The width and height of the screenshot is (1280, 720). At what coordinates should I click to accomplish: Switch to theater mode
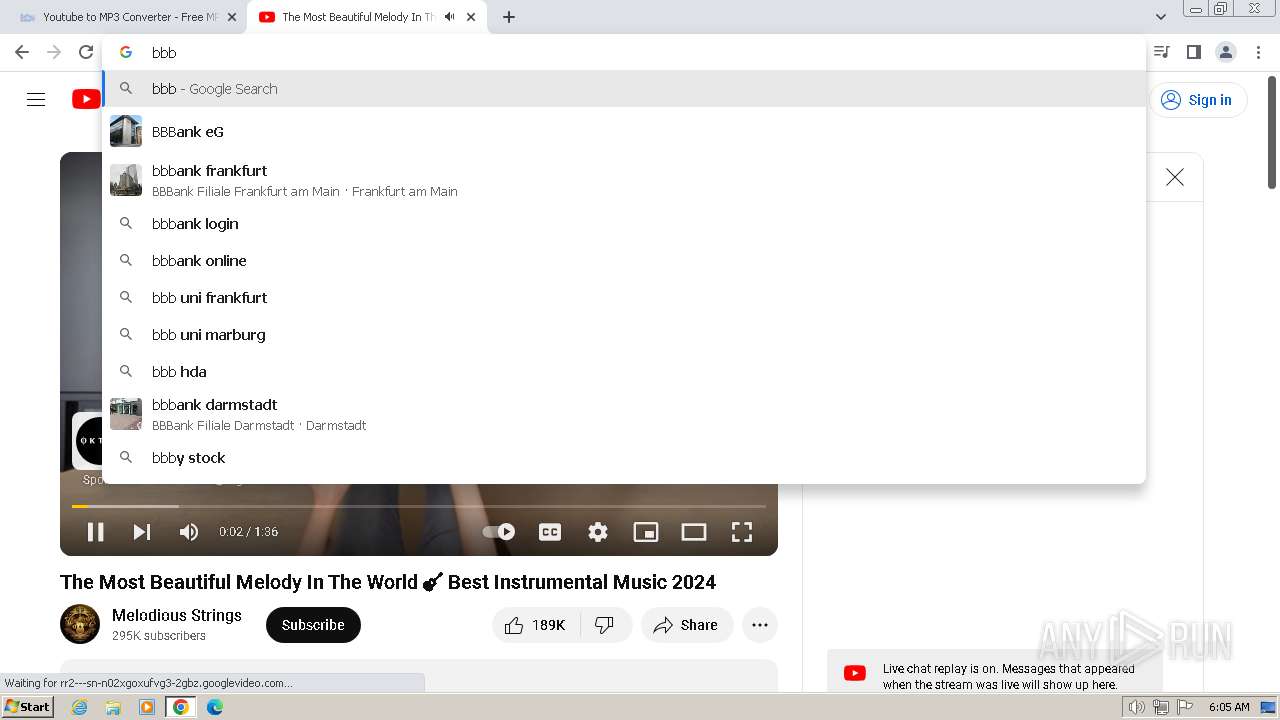(694, 532)
